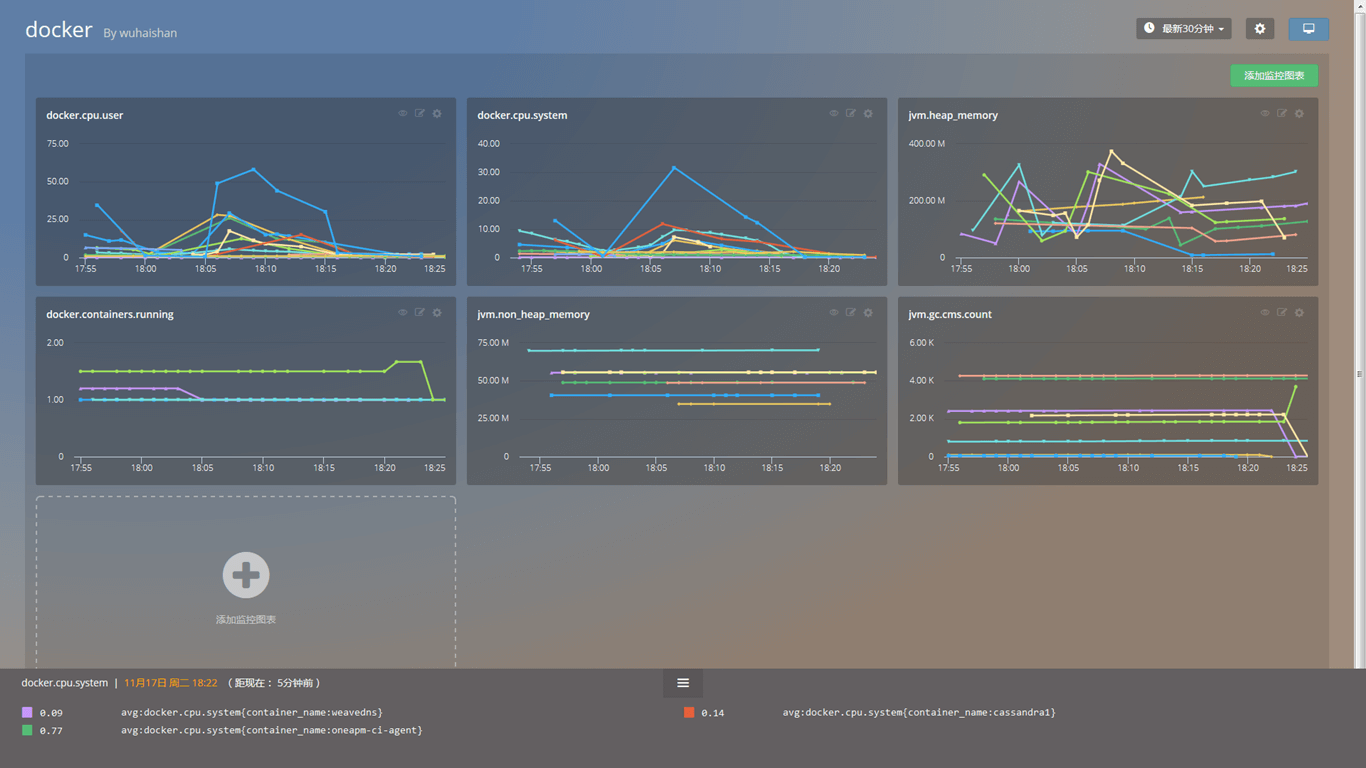
Task: Click the large plus icon to add chart
Action: tap(246, 575)
